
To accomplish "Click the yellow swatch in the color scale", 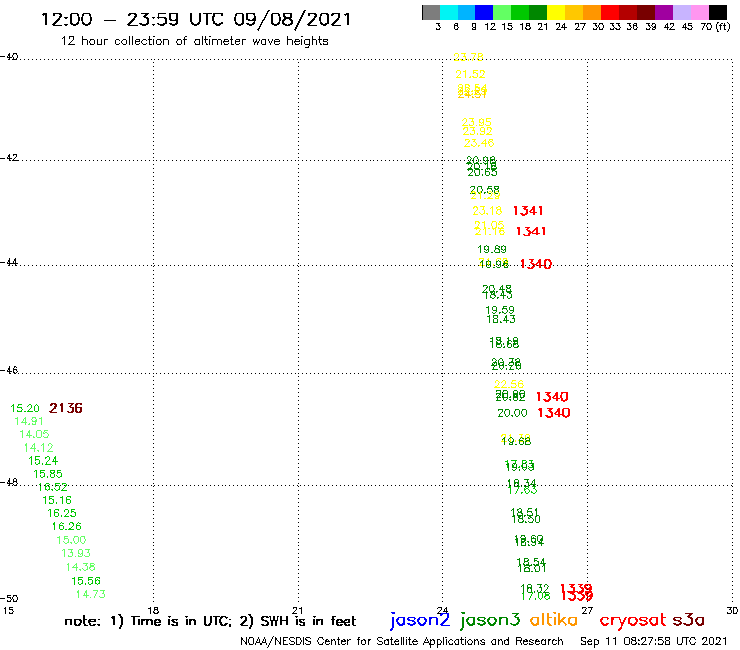I will (556, 12).
